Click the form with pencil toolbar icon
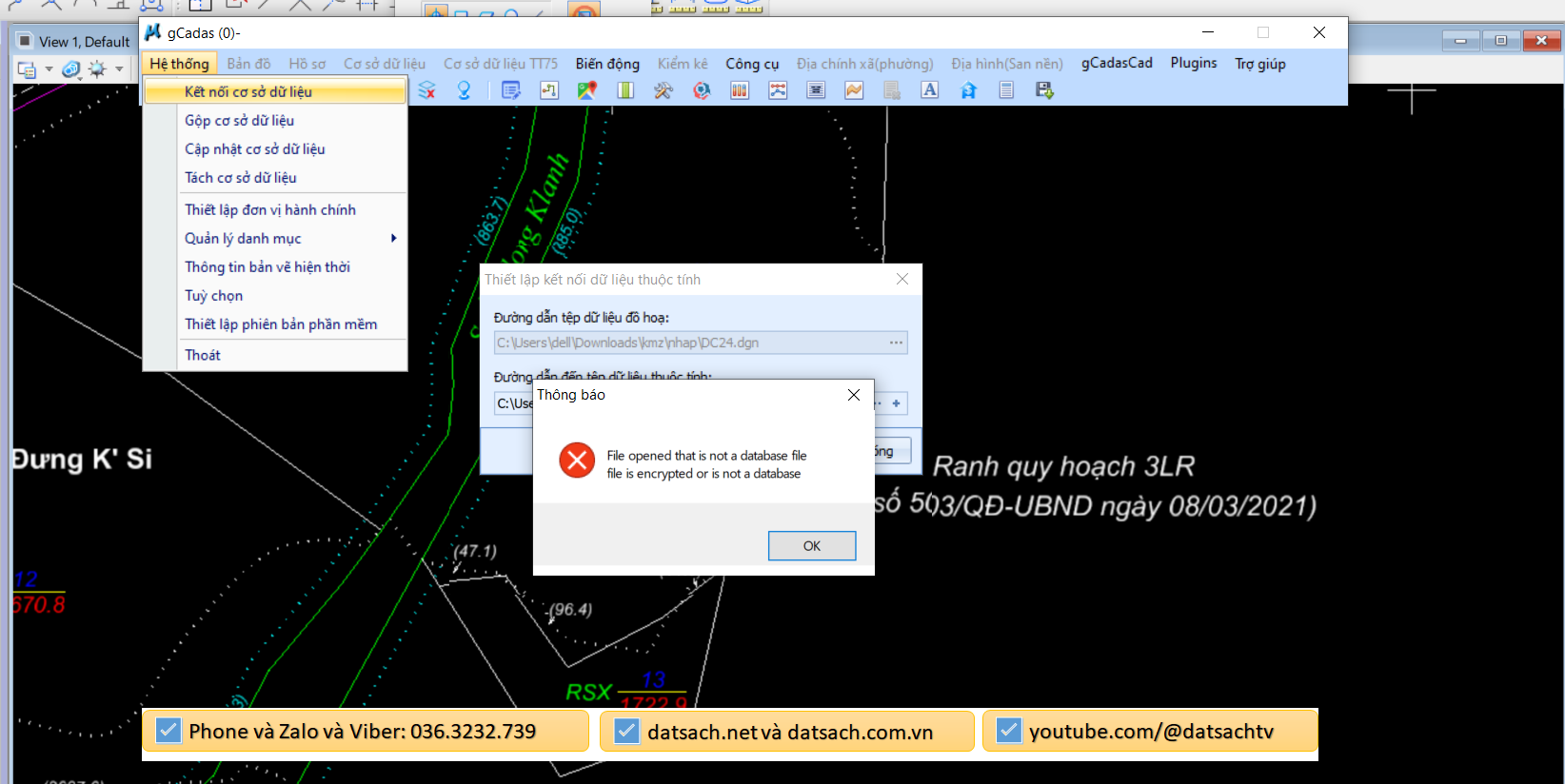 click(x=511, y=90)
